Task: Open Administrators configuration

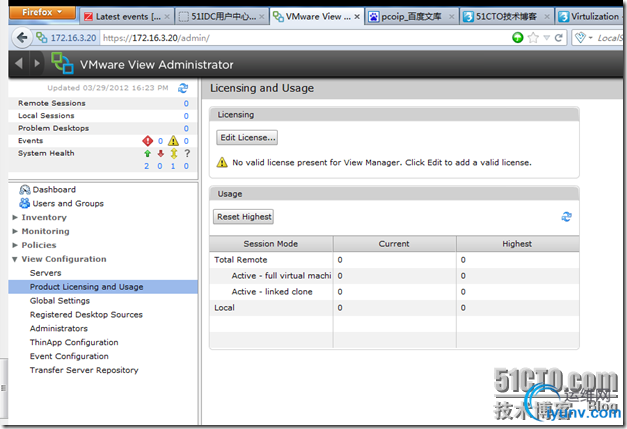Action: [59, 329]
